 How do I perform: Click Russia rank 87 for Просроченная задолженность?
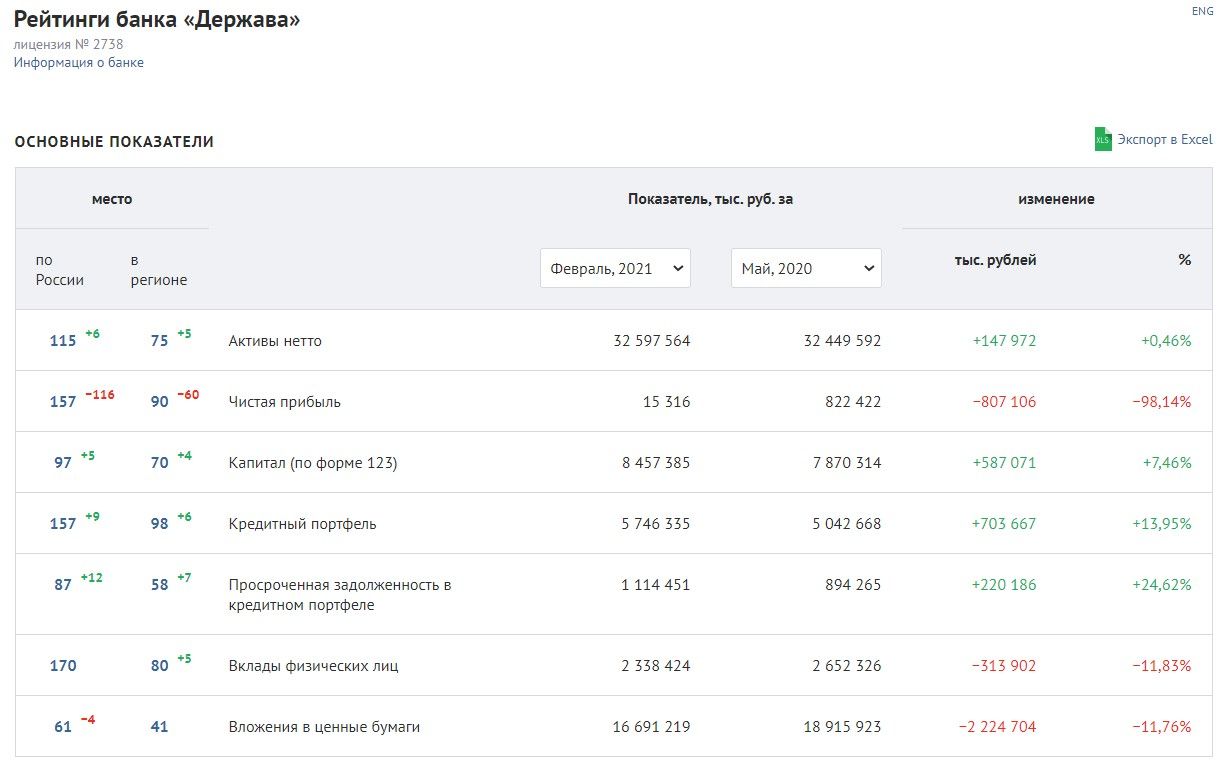coord(63,585)
